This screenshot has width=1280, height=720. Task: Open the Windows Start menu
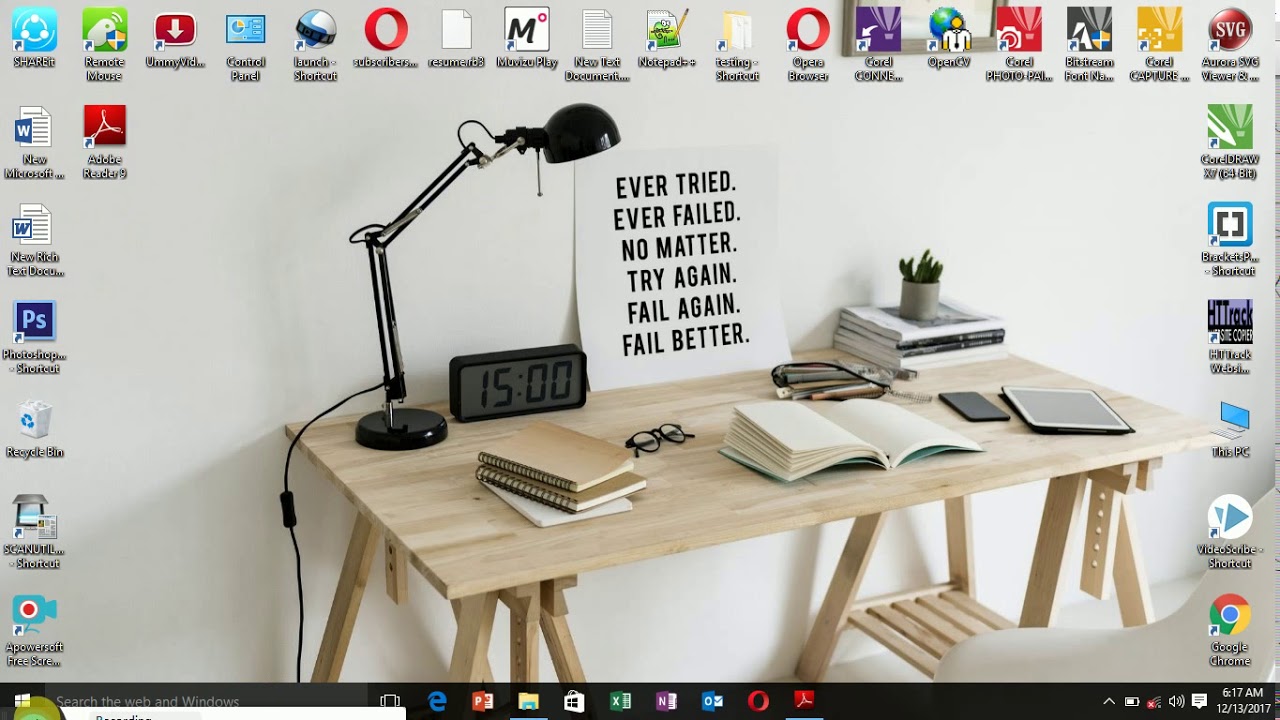pos(22,701)
